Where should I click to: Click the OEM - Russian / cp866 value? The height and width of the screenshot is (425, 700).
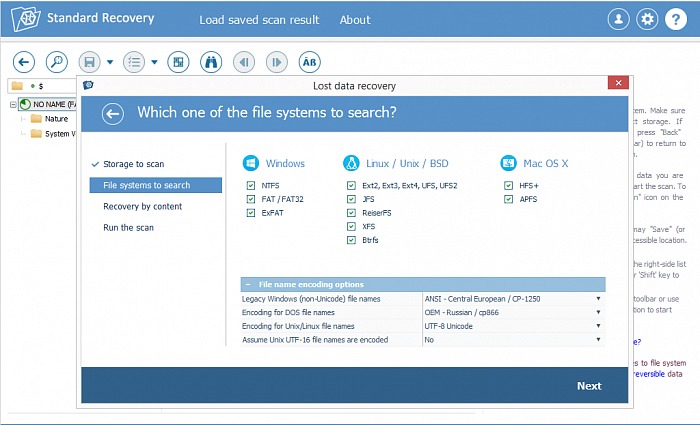(x=462, y=312)
